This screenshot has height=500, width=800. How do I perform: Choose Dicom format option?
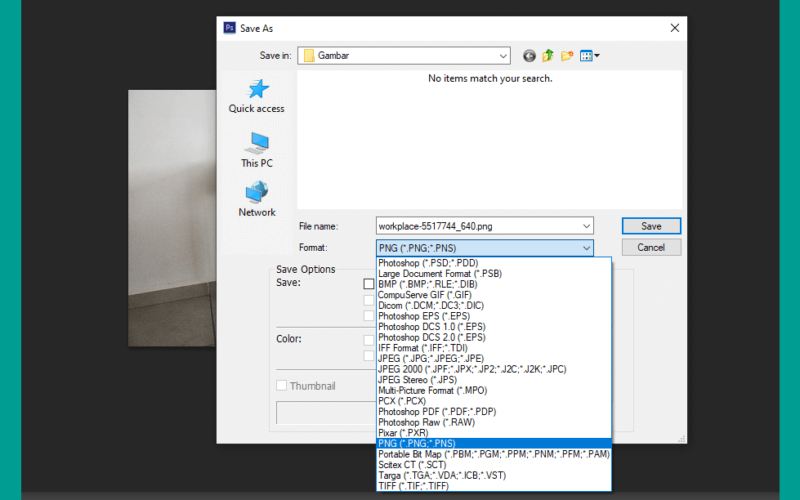(x=493, y=306)
